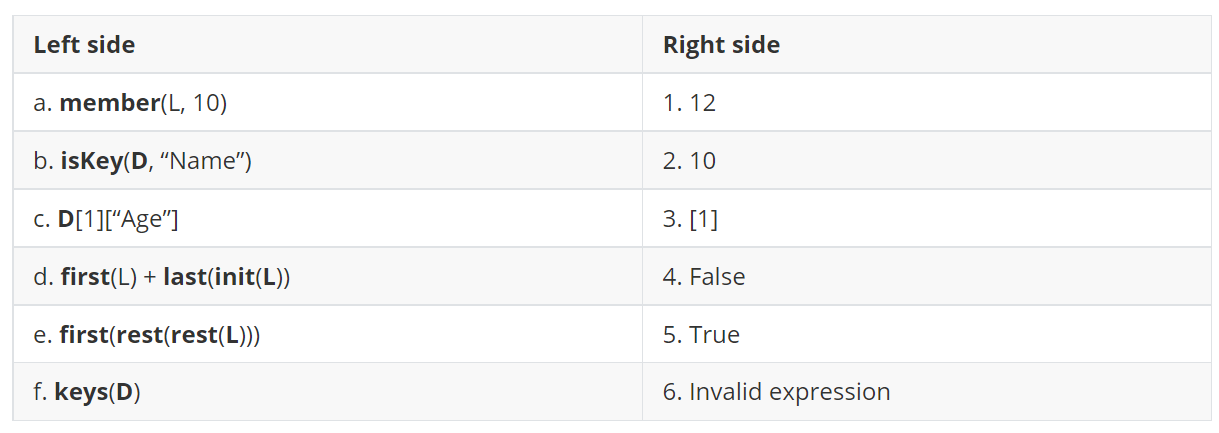Viewport: 1219px width, 433px height.
Task: Click the 'f. keys(D)' cell
Action: tap(87, 392)
